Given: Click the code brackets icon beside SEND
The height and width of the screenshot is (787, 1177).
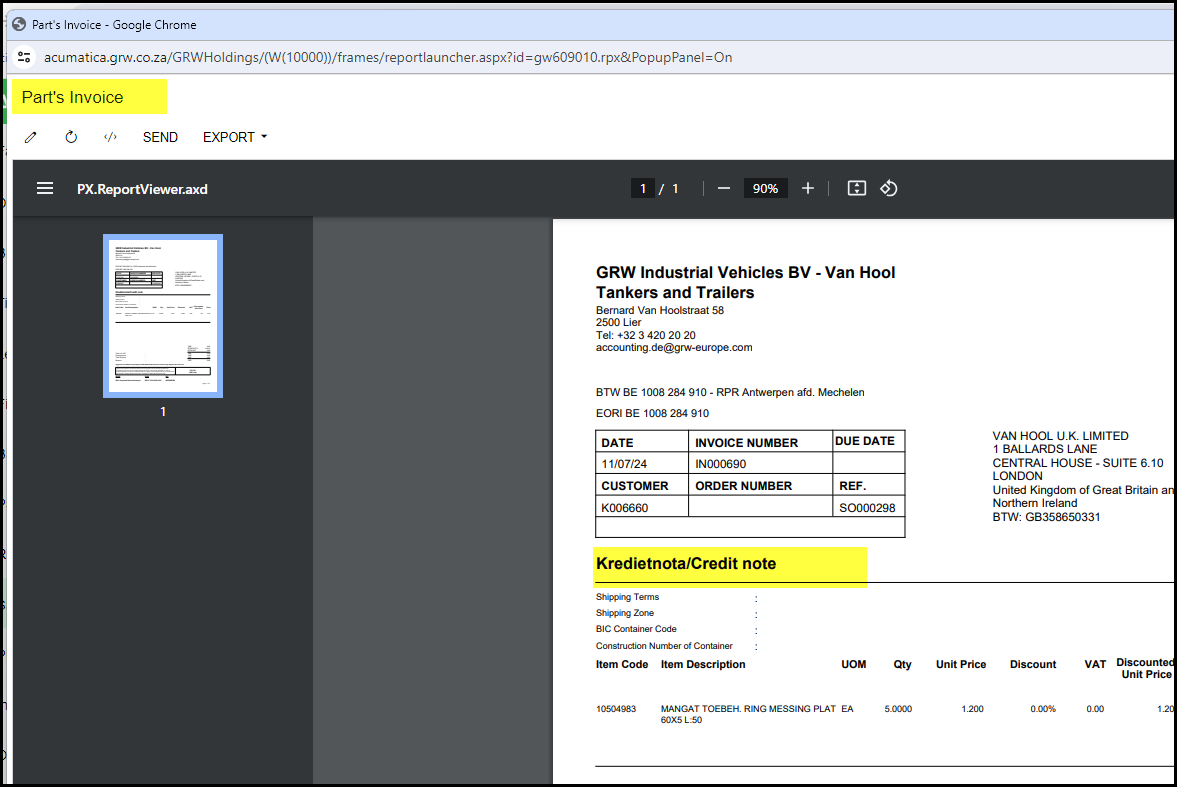Looking at the screenshot, I should coord(111,137).
